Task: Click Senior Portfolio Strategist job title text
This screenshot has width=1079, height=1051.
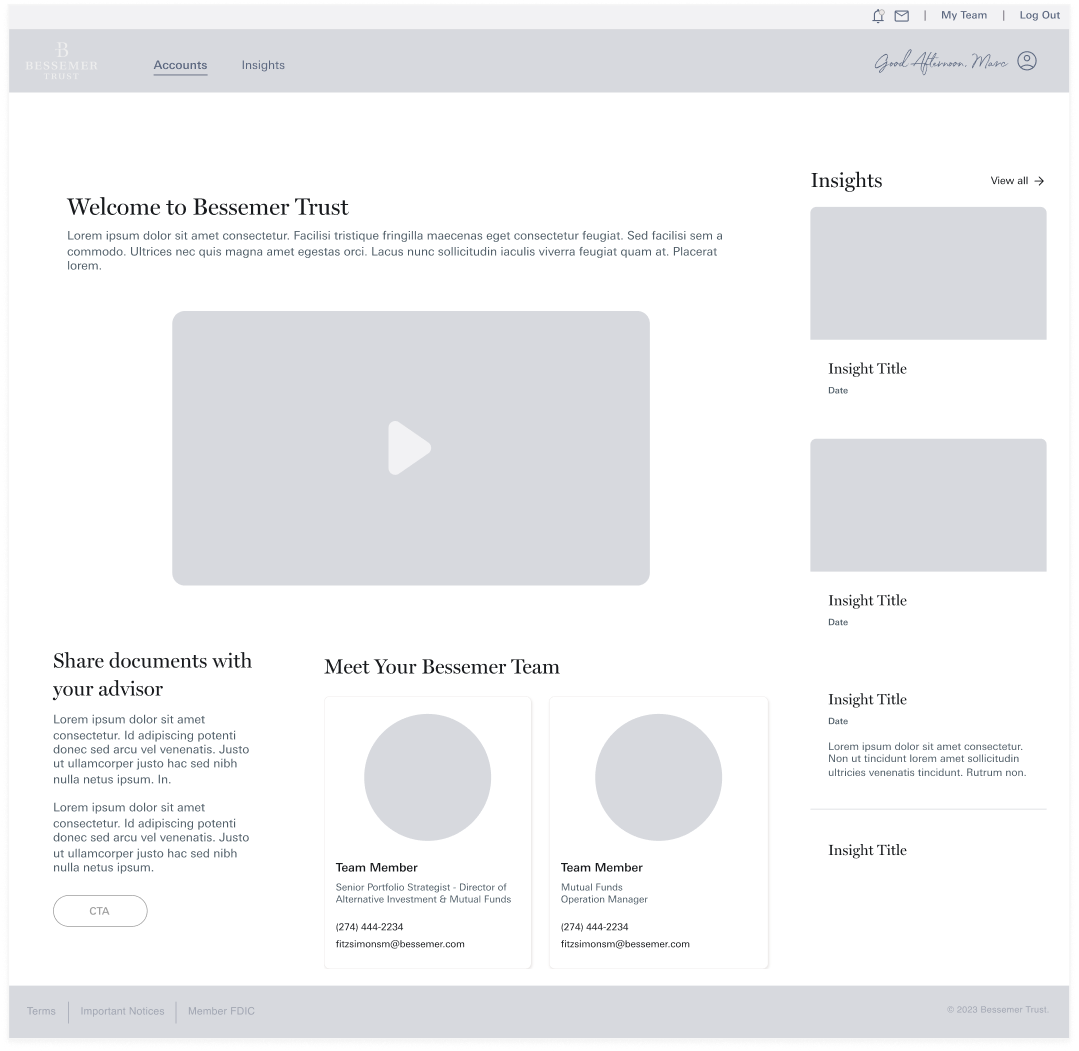Action: [x=423, y=893]
